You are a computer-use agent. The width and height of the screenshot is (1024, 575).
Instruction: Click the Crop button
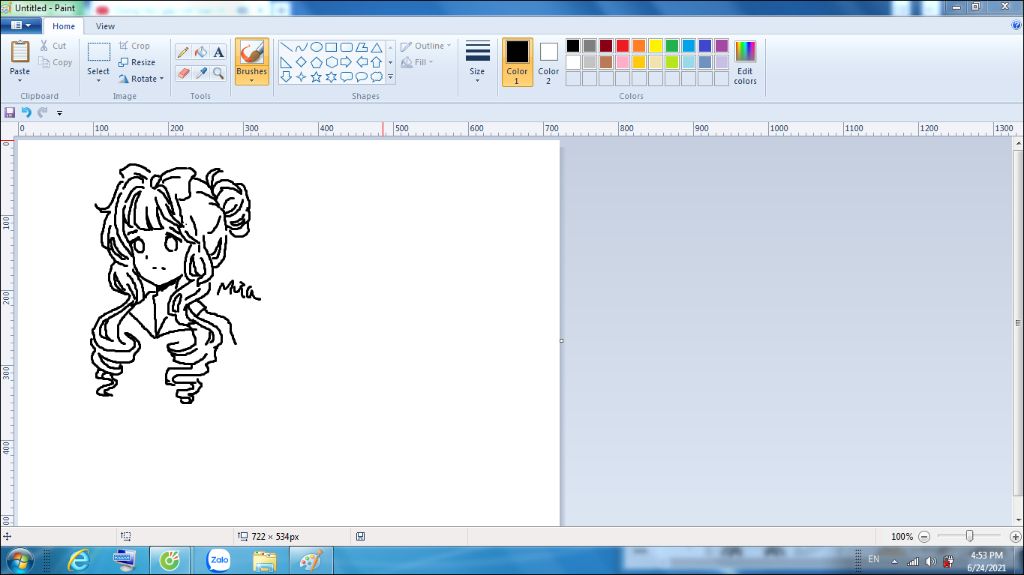pyautogui.click(x=135, y=46)
